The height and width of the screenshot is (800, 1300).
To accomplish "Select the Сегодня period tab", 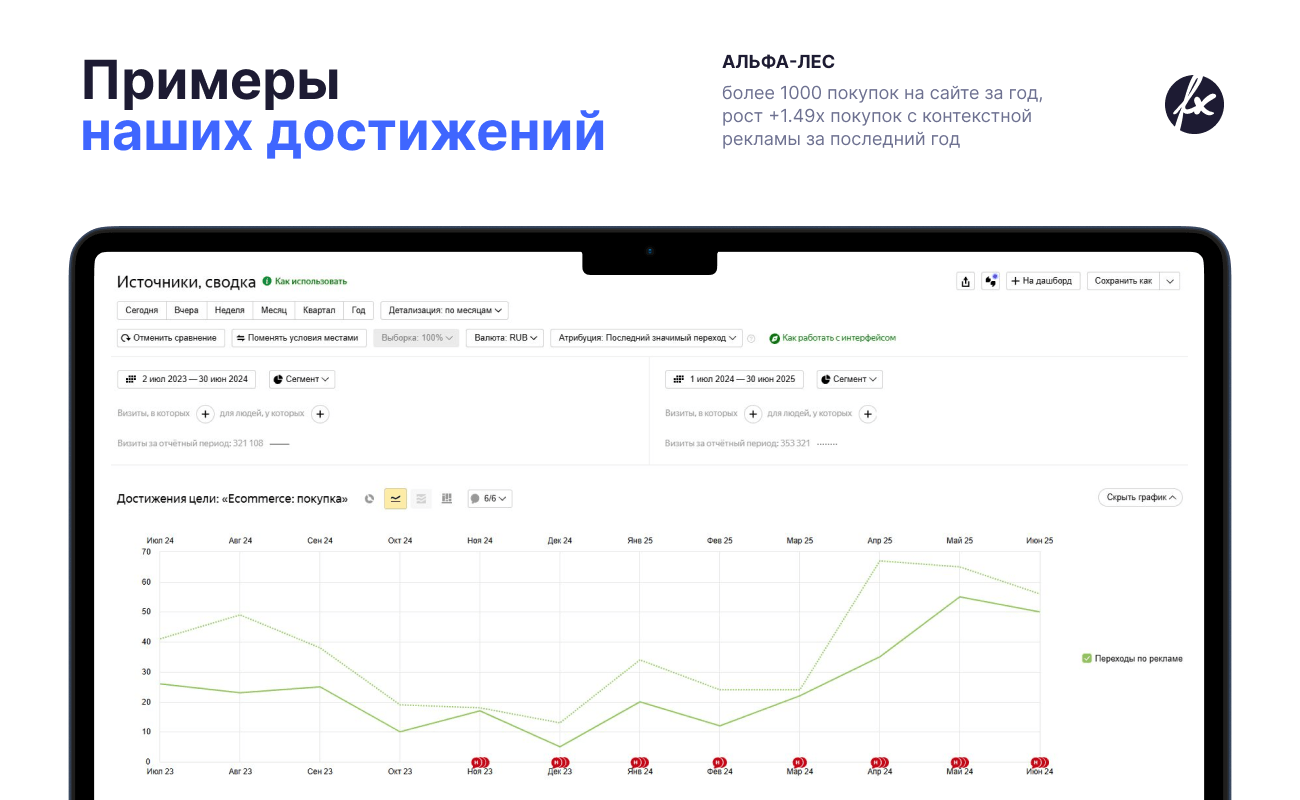I will pyautogui.click(x=142, y=310).
